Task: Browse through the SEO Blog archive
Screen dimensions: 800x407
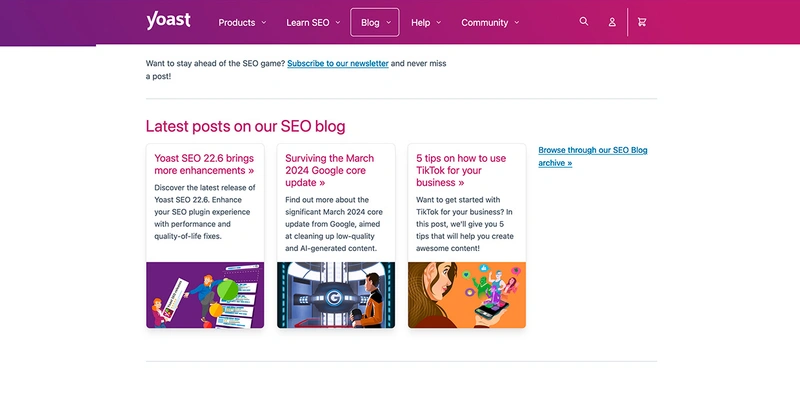Action: click(x=592, y=156)
